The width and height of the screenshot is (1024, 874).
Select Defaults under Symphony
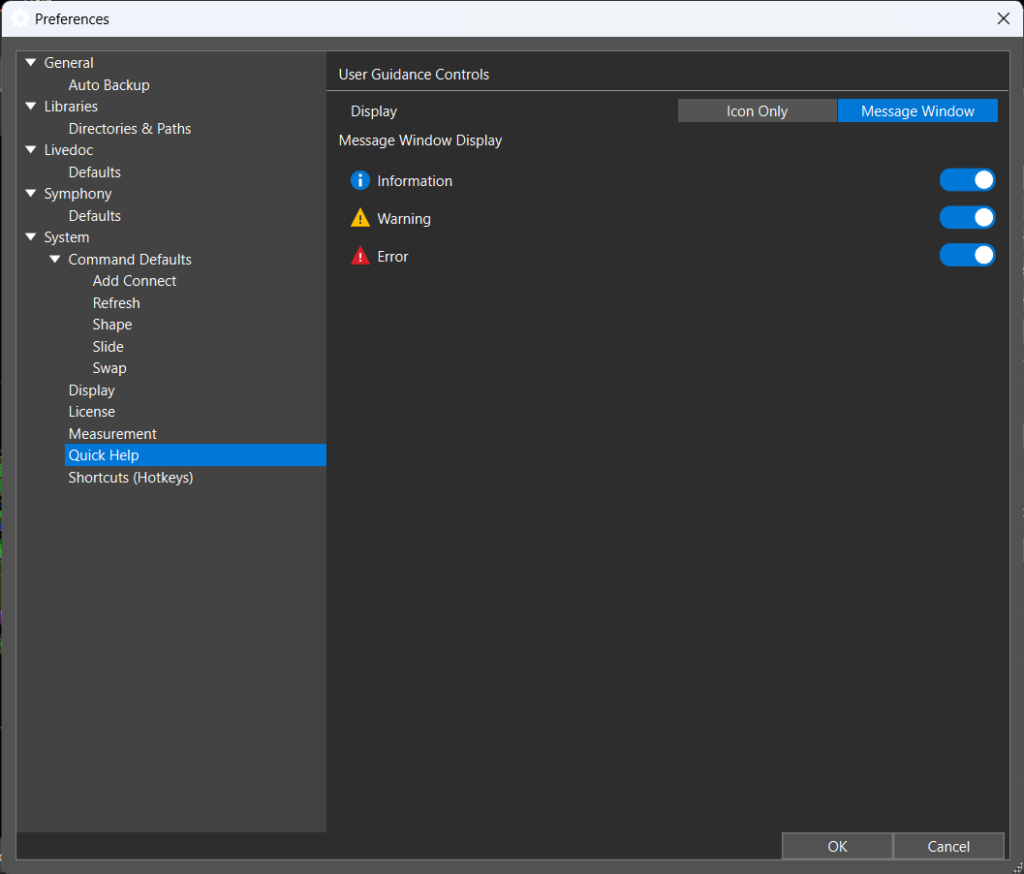(x=95, y=216)
